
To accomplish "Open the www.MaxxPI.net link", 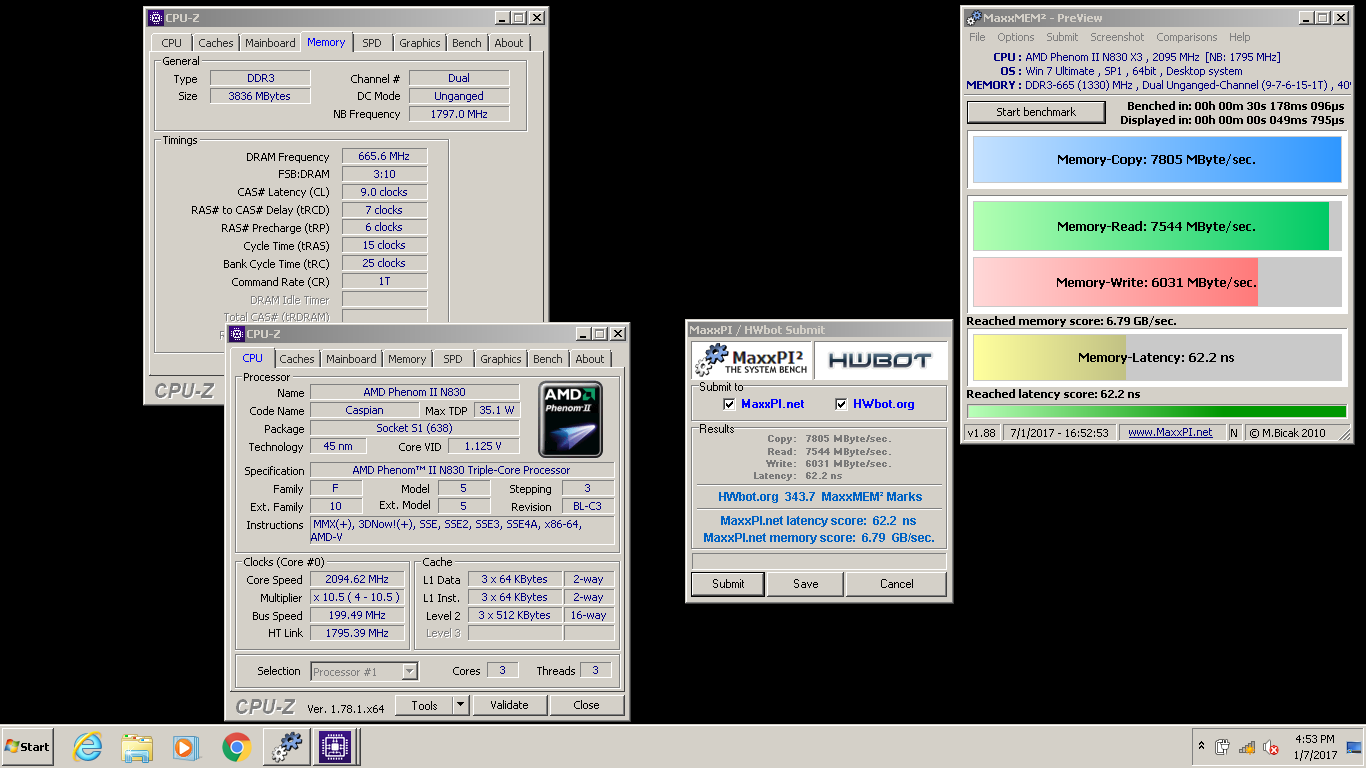I will pos(1170,433).
